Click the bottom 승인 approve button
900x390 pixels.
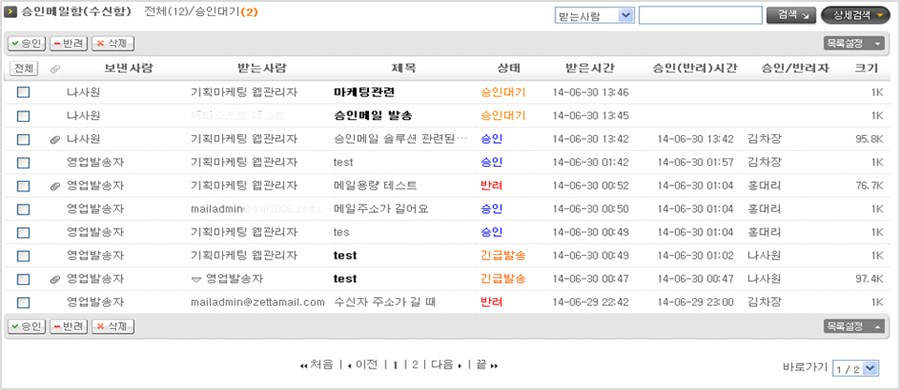pos(26,327)
